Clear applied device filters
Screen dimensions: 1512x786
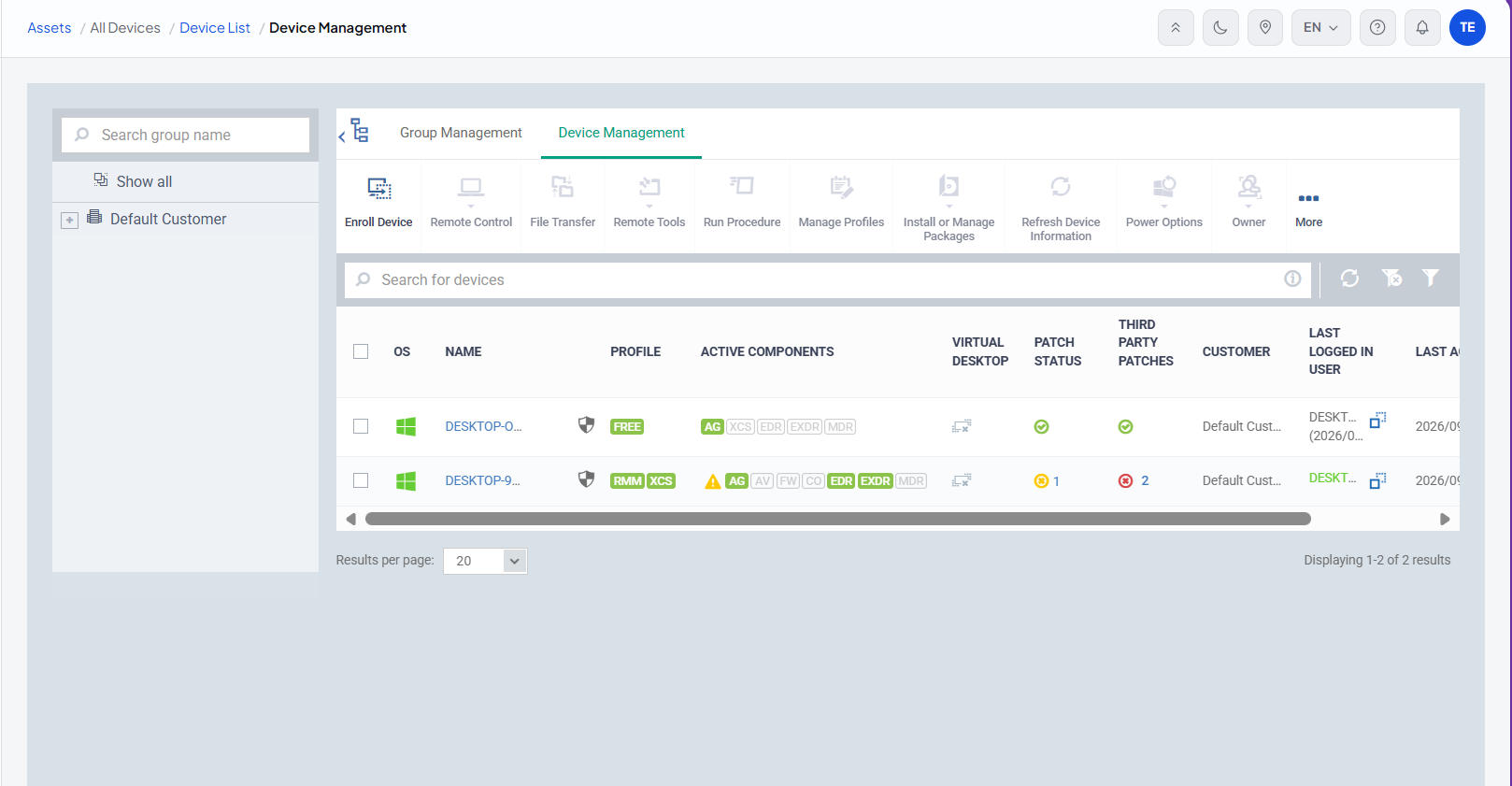pyautogui.click(x=1391, y=279)
